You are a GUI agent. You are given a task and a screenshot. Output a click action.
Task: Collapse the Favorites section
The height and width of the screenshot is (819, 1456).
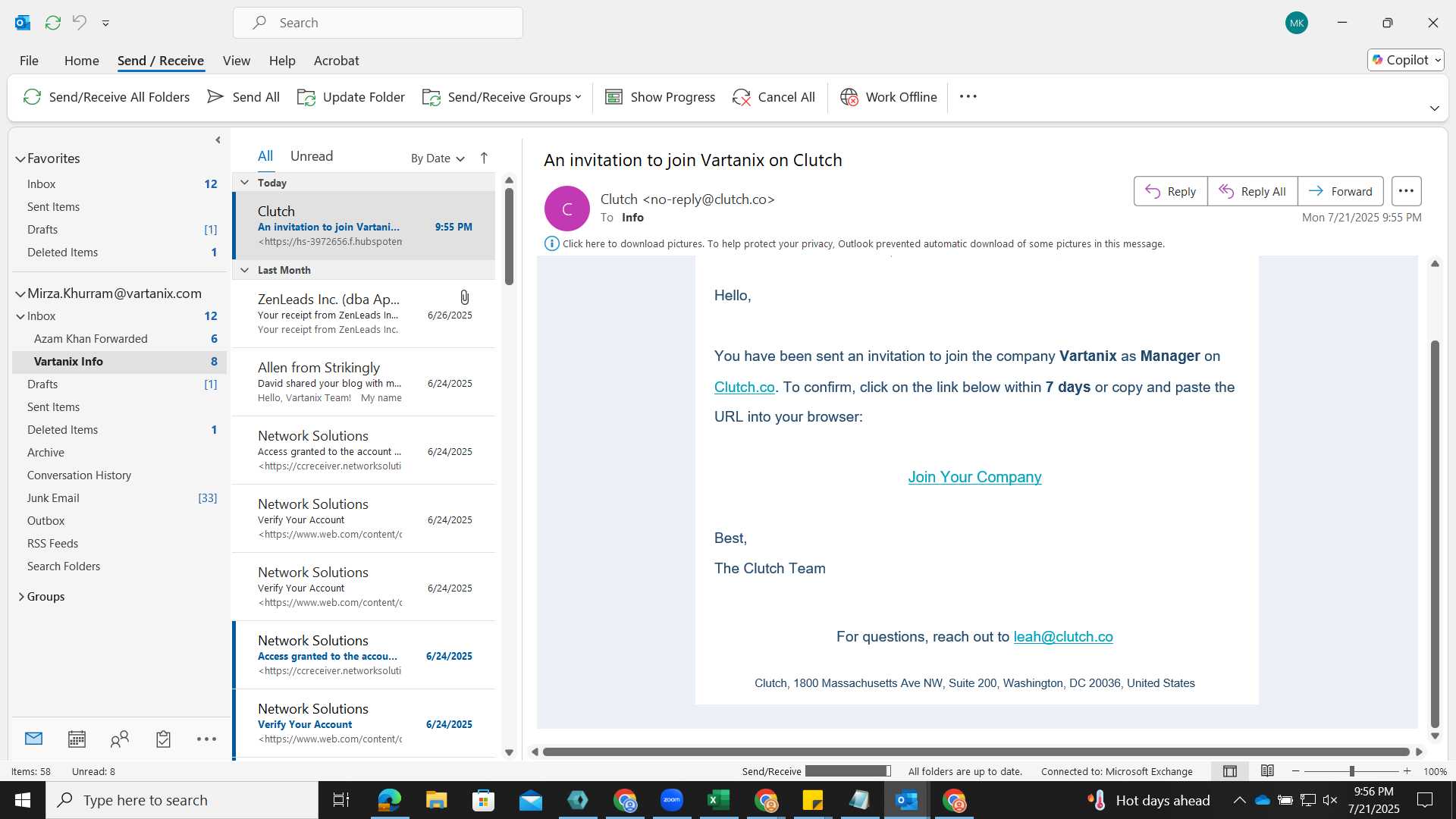point(20,158)
